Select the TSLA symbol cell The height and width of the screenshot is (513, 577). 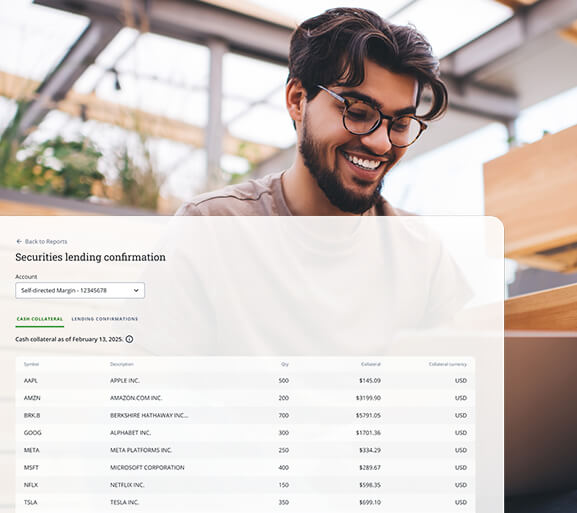point(31,502)
